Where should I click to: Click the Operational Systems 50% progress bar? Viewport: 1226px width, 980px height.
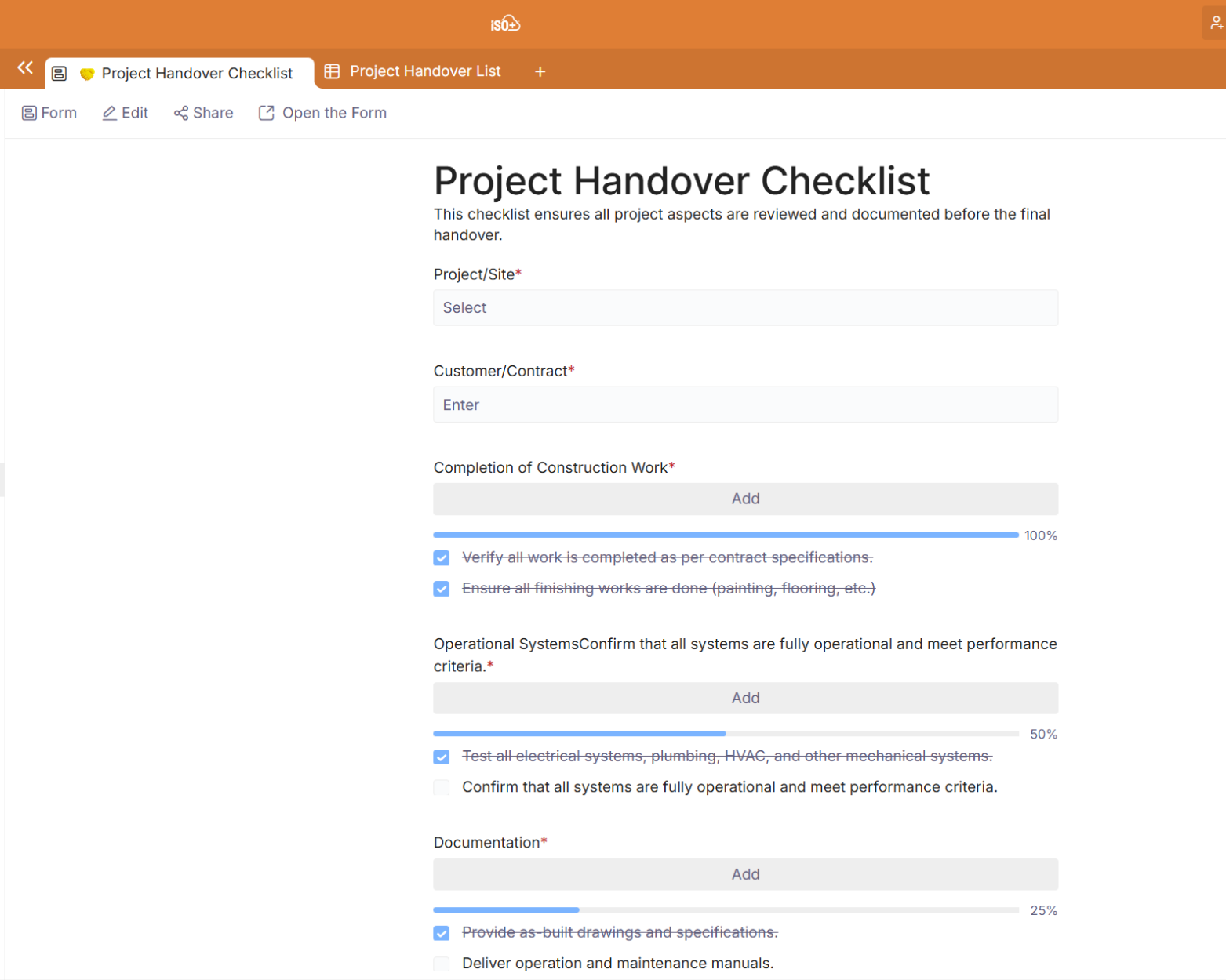726,734
